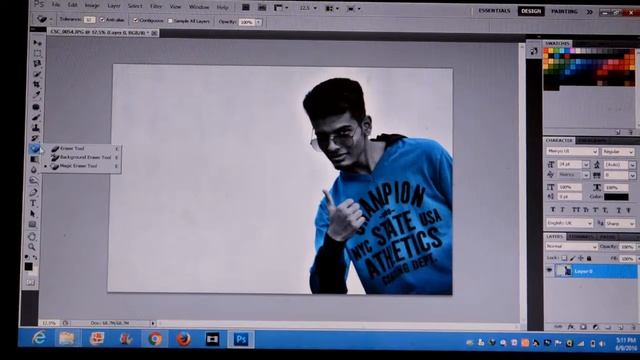
Task: Switch to the Essentials workspace
Action: pyautogui.click(x=494, y=11)
